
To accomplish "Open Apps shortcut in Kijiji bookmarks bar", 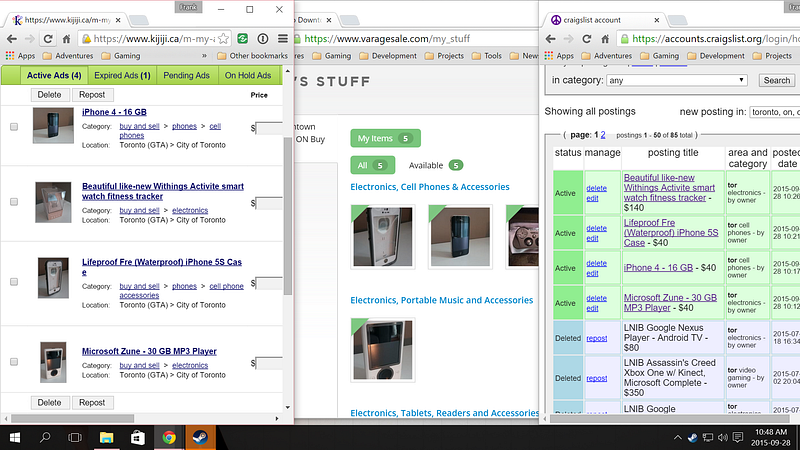I will click(20, 56).
